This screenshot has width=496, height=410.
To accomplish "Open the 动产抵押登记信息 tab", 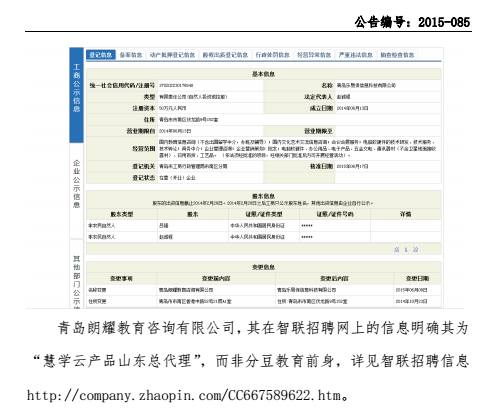I will [172, 55].
